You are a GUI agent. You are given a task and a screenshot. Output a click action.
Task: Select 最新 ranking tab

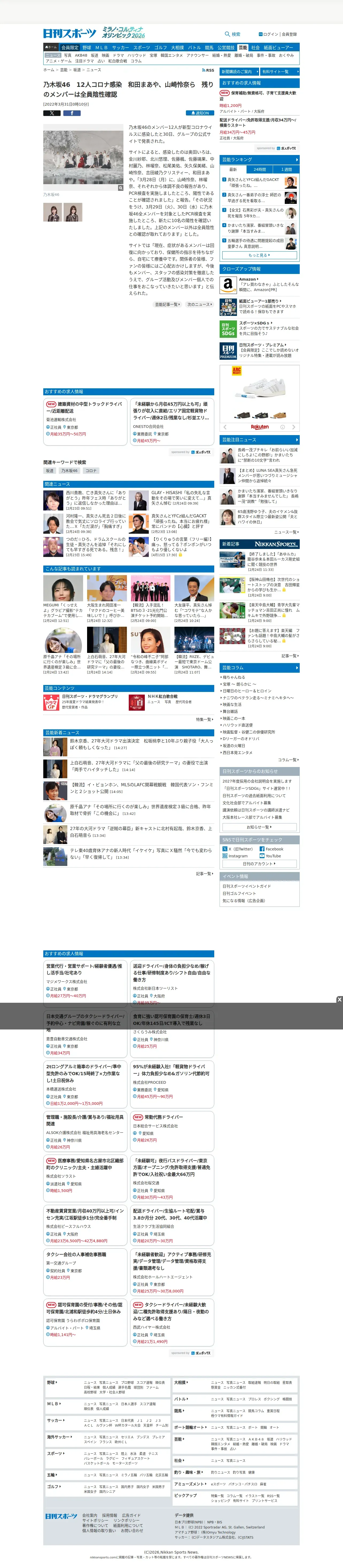233,169
